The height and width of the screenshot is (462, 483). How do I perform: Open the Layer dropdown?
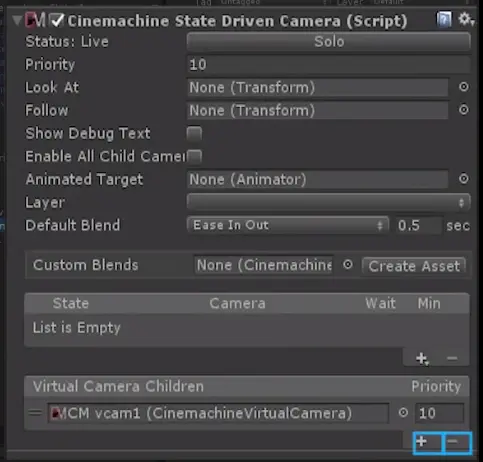coord(329,202)
